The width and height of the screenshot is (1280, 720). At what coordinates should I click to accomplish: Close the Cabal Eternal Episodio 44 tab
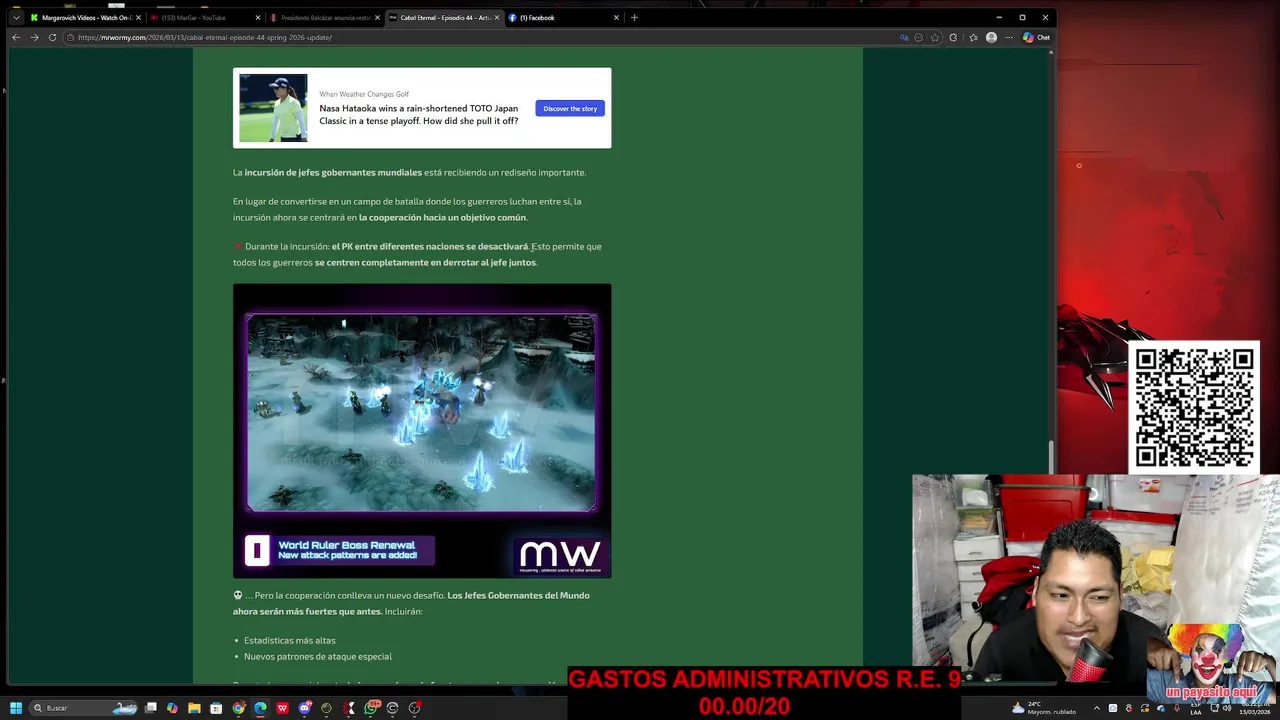(497, 17)
